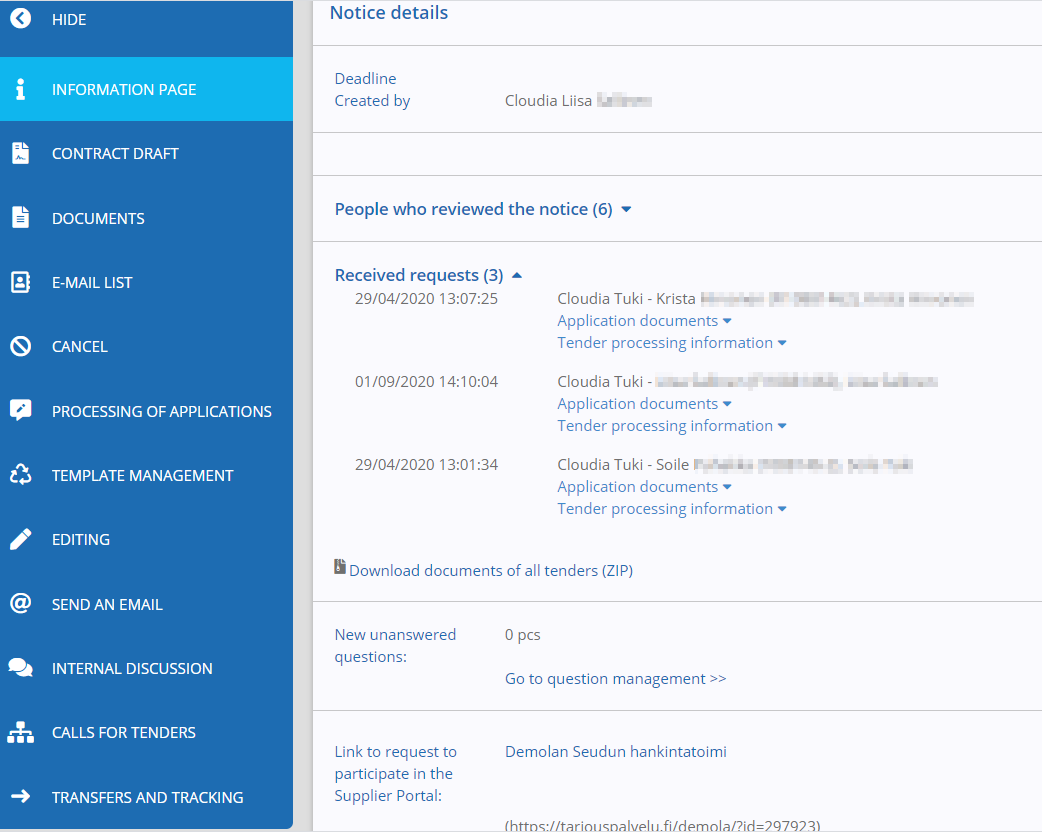Click the Contract Draft PDF icon

point(21,153)
